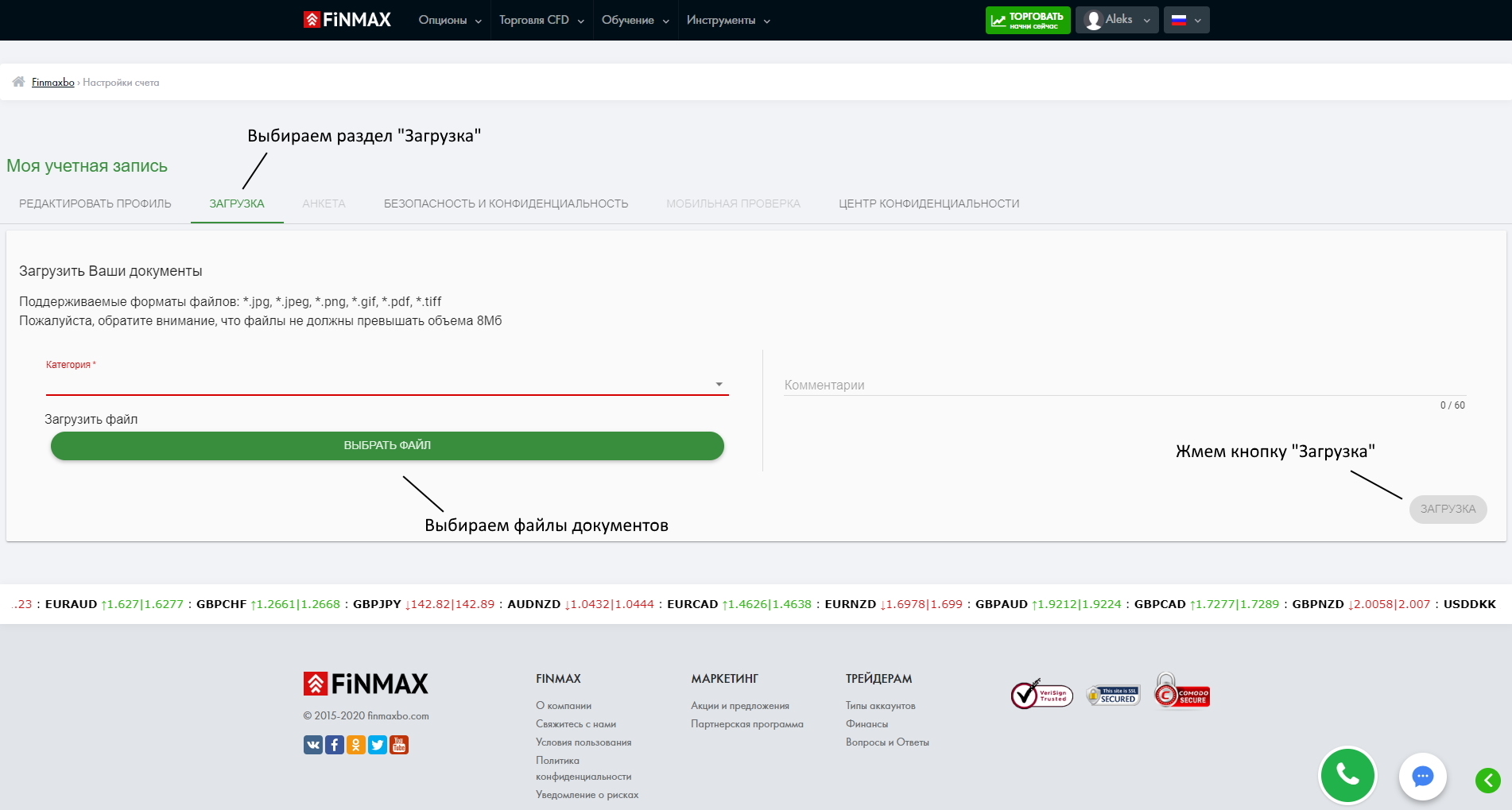Open the Russian flag language dropdown
1512x810 pixels.
(x=1186, y=20)
